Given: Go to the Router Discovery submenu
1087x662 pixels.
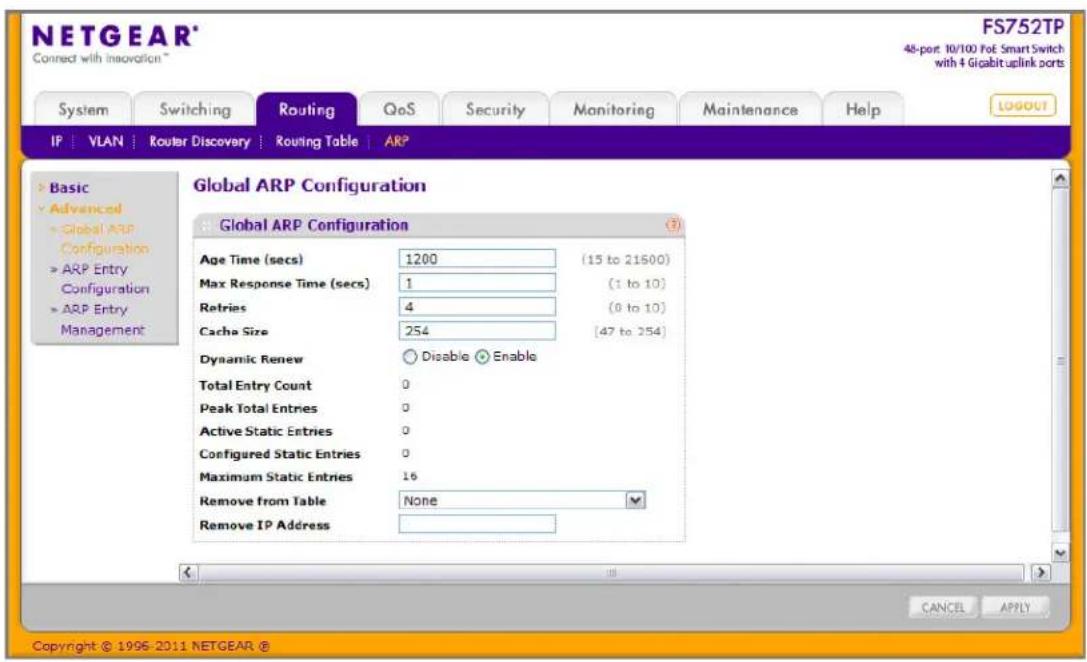Looking at the screenshot, I should 200,141.
